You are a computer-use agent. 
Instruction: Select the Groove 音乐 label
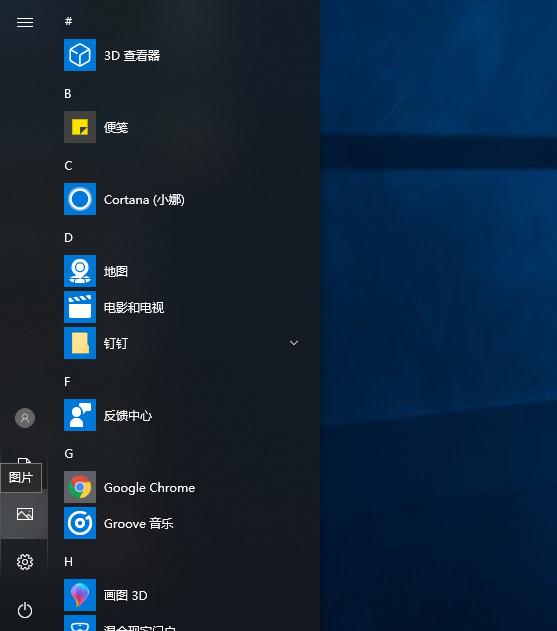coord(138,524)
